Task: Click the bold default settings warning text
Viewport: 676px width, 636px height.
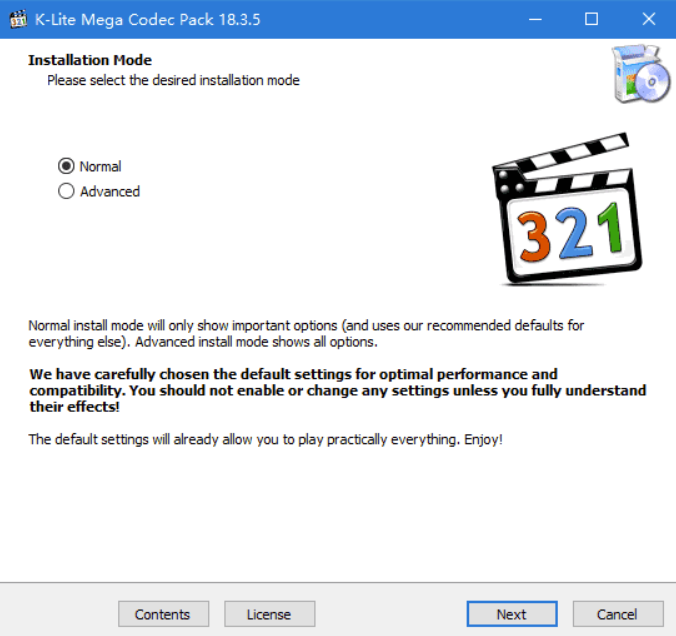Action: 338,390
